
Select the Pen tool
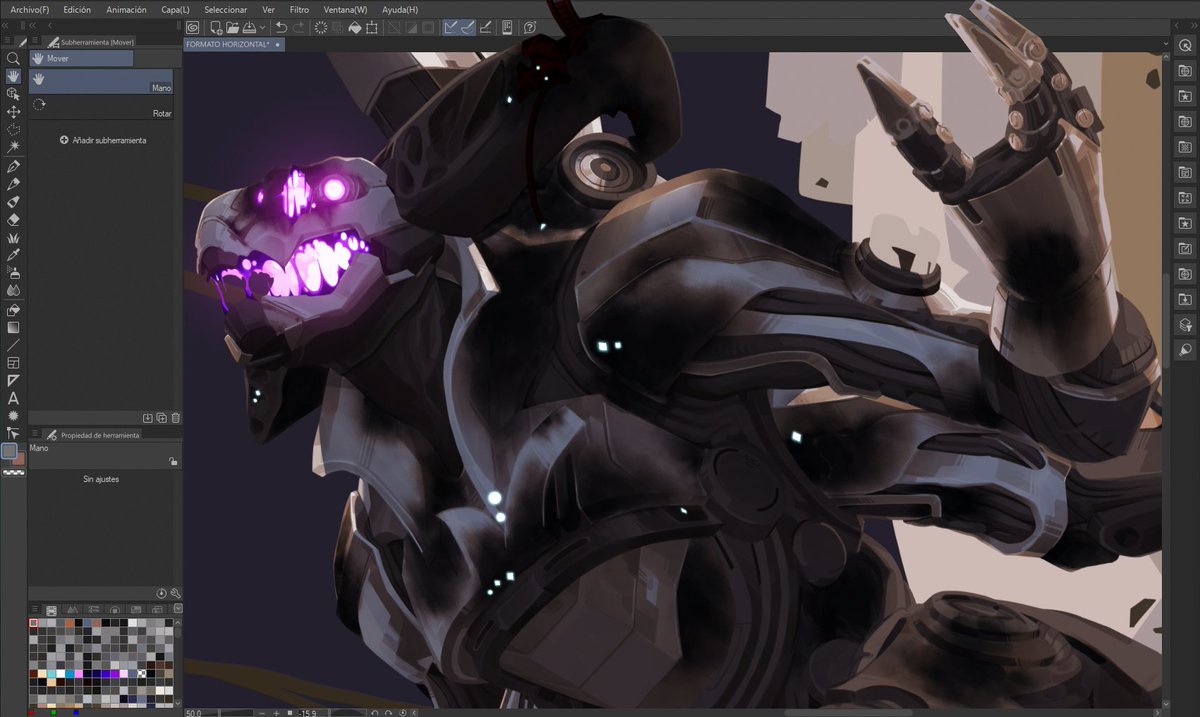[x=14, y=165]
